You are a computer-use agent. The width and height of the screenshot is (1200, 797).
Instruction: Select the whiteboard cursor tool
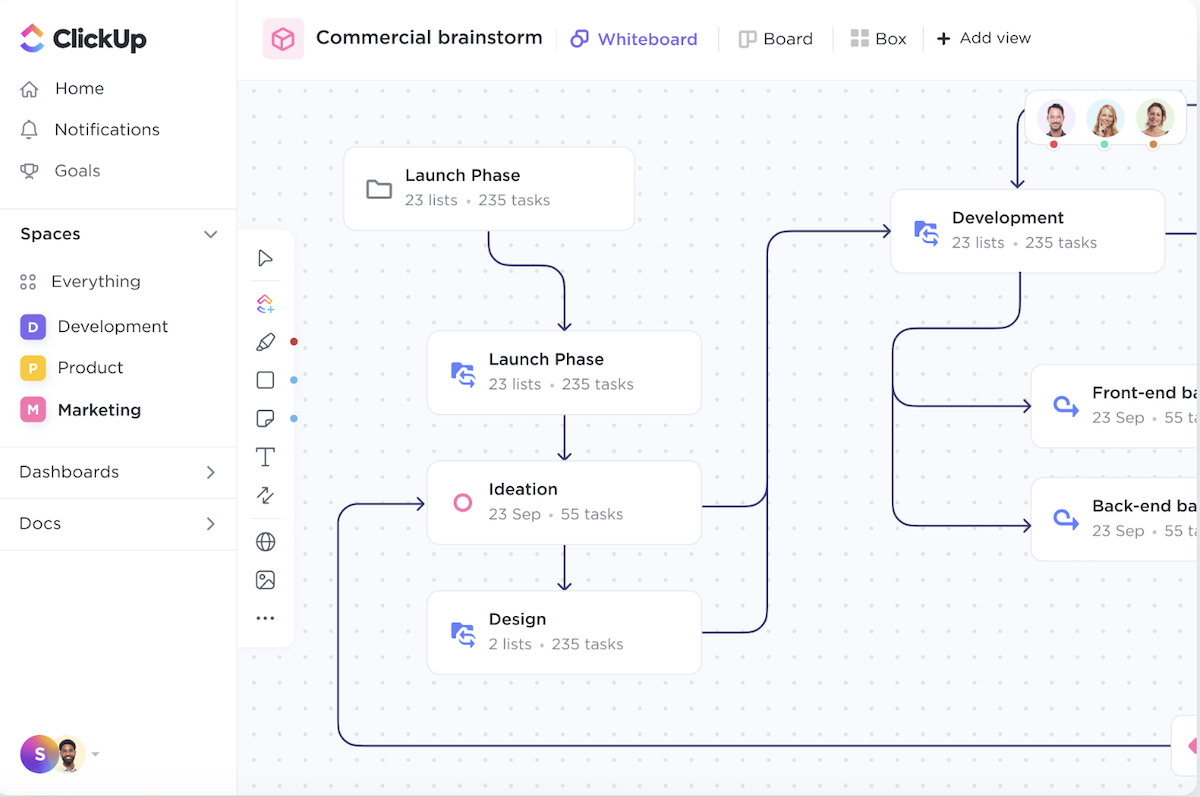click(x=265, y=257)
